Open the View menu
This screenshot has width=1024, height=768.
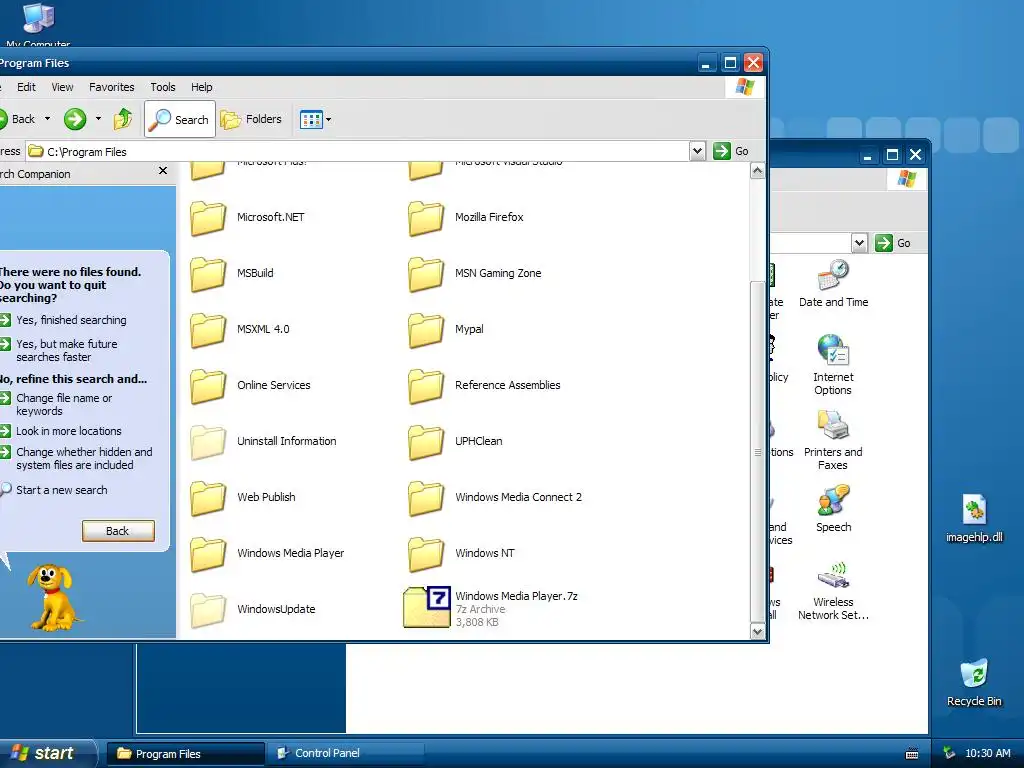(x=62, y=87)
